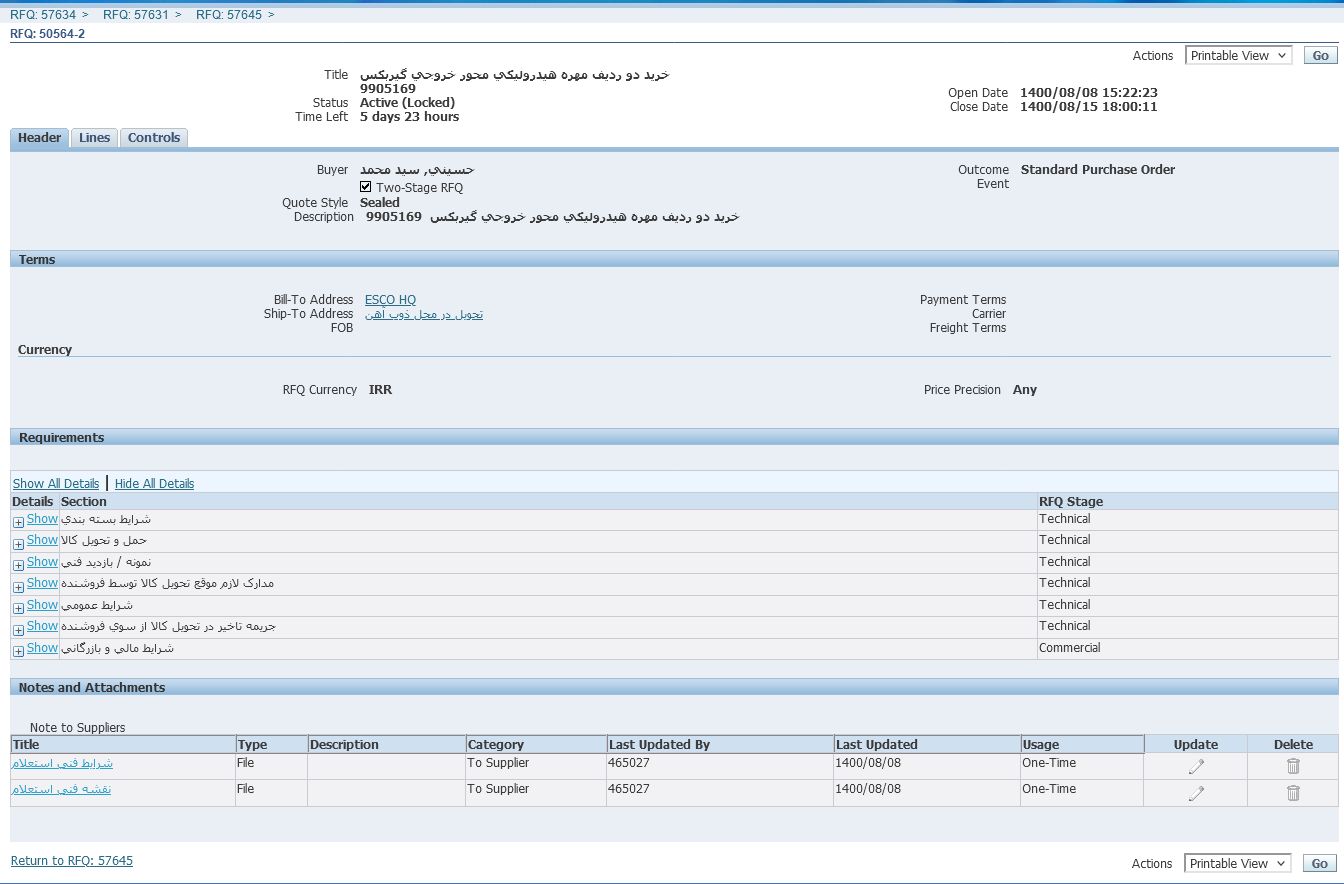Open the ESCO HQ bill-to address link
This screenshot has width=1344, height=884.
tap(390, 300)
